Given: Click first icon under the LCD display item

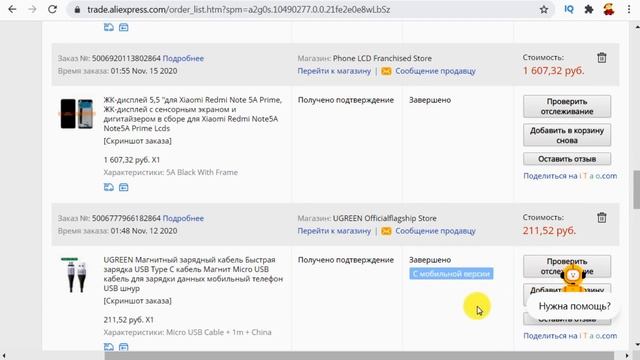Looking at the screenshot, I should pos(109,187).
